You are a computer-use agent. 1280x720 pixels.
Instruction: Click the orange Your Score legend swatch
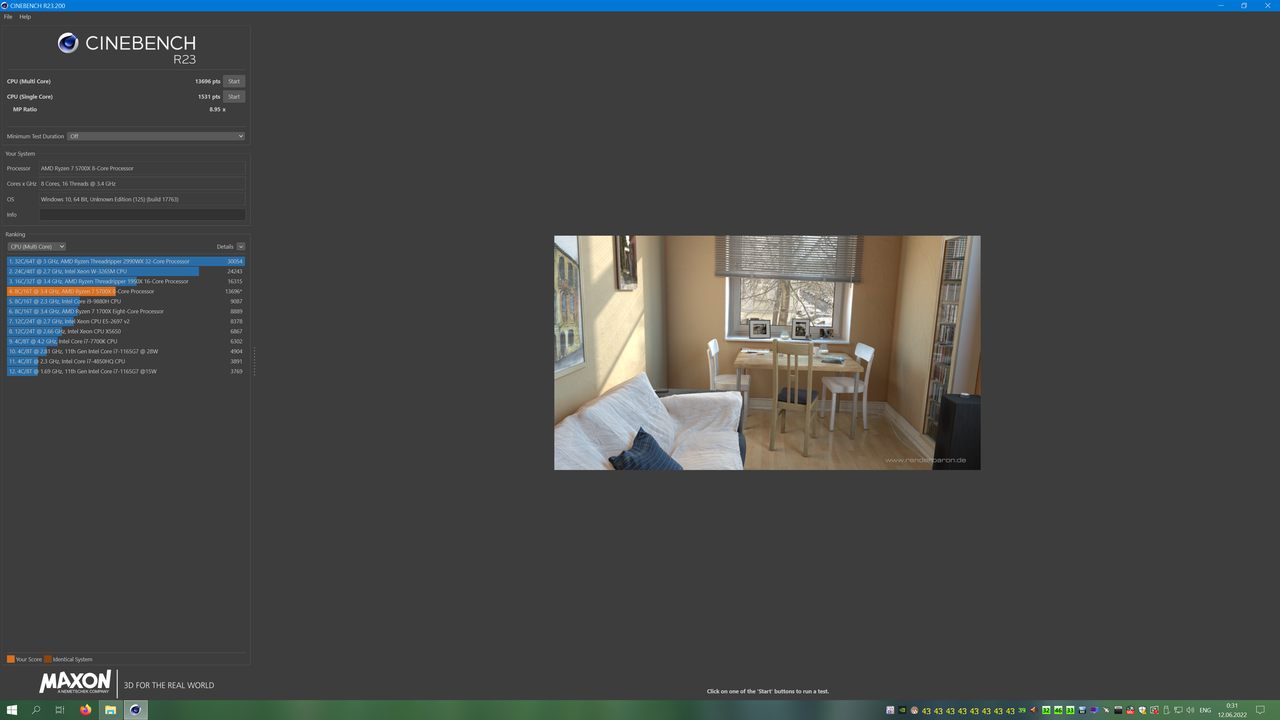point(10,659)
